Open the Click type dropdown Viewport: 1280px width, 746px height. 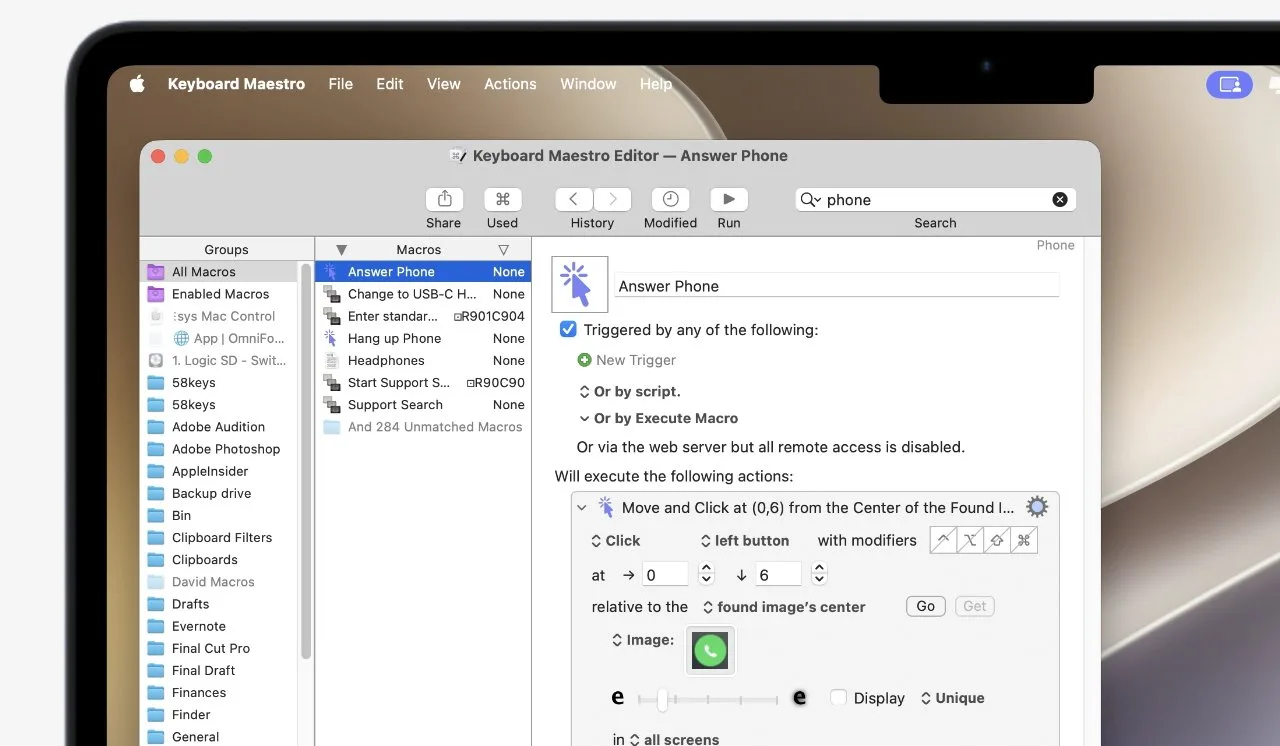pyautogui.click(x=615, y=541)
